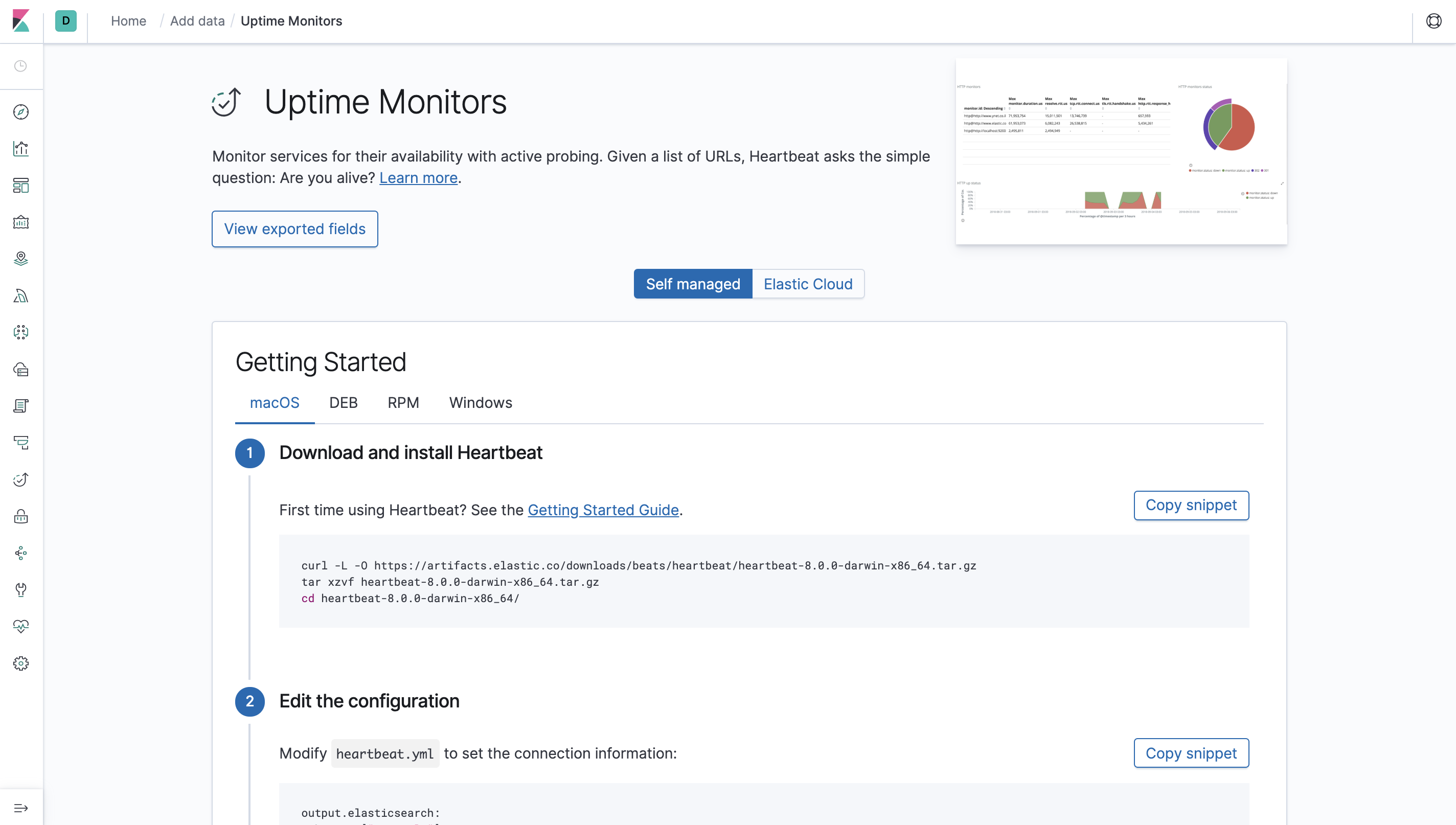Open the Uptime app icon

point(21,480)
